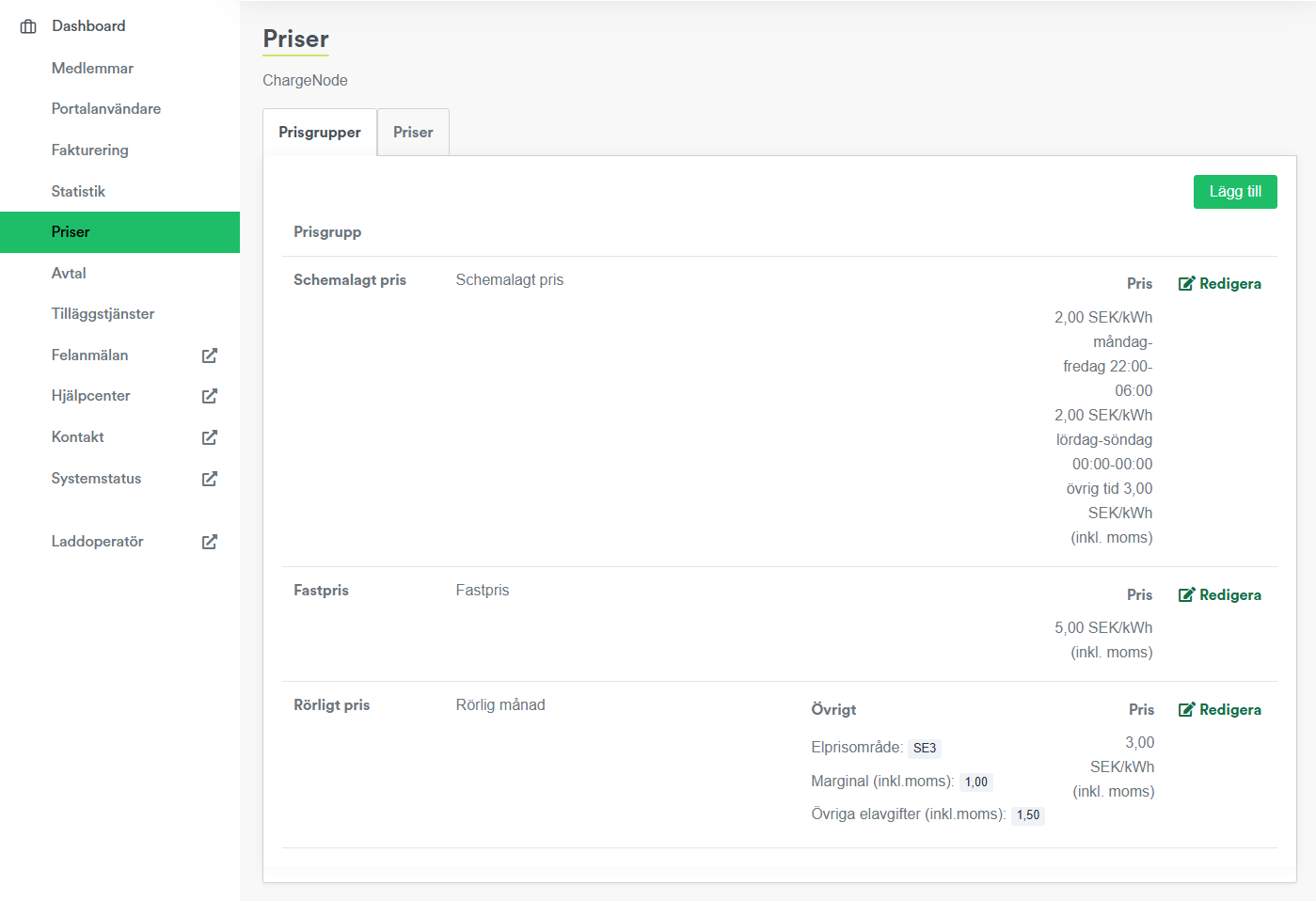Go to Portalanvändare page
1316x901 pixels.
click(x=106, y=109)
